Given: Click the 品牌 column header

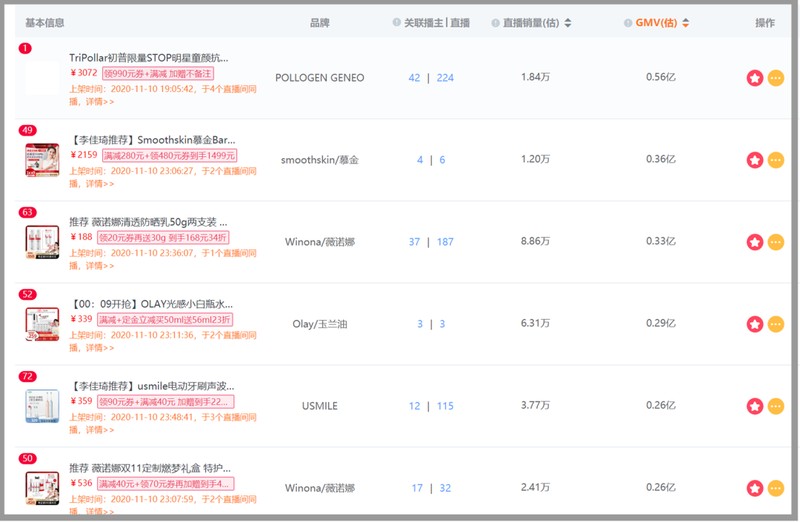Looking at the screenshot, I should pyautogui.click(x=319, y=23).
